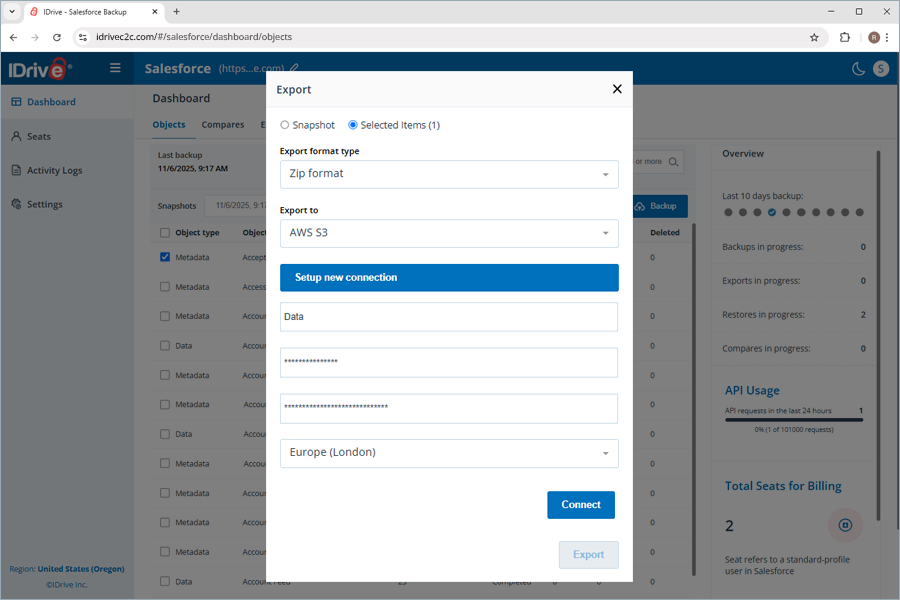
Task: Open Europe (London) region dropdown
Action: click(x=449, y=453)
